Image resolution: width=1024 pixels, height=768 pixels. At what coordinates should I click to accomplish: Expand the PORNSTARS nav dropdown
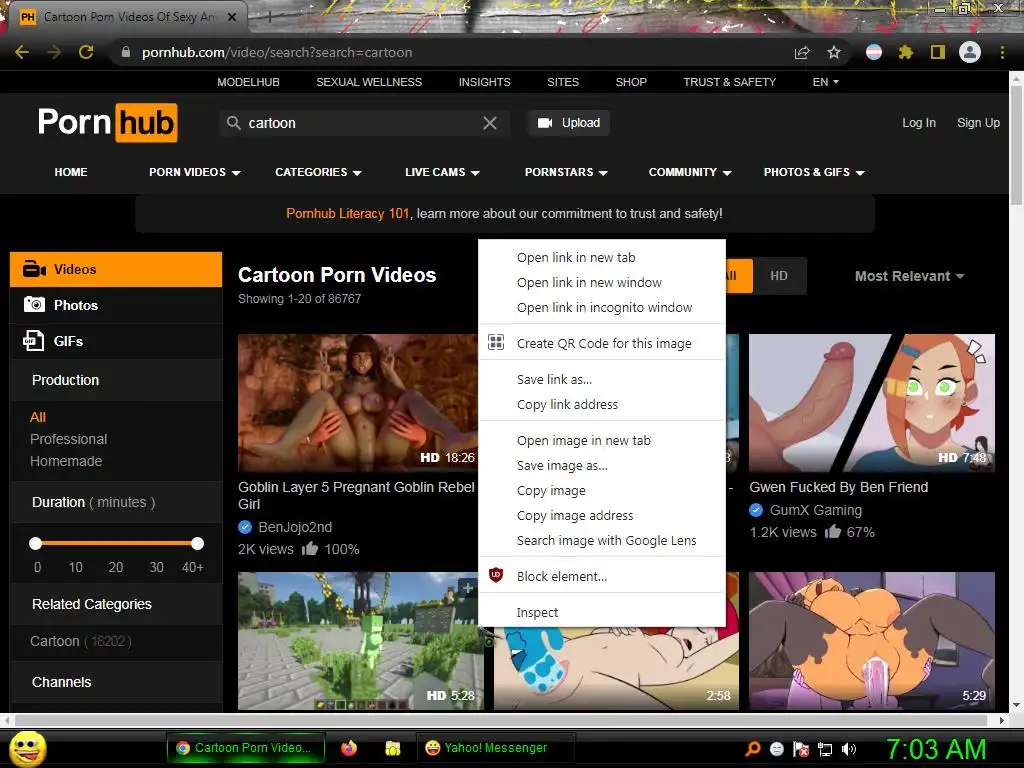pyautogui.click(x=566, y=172)
